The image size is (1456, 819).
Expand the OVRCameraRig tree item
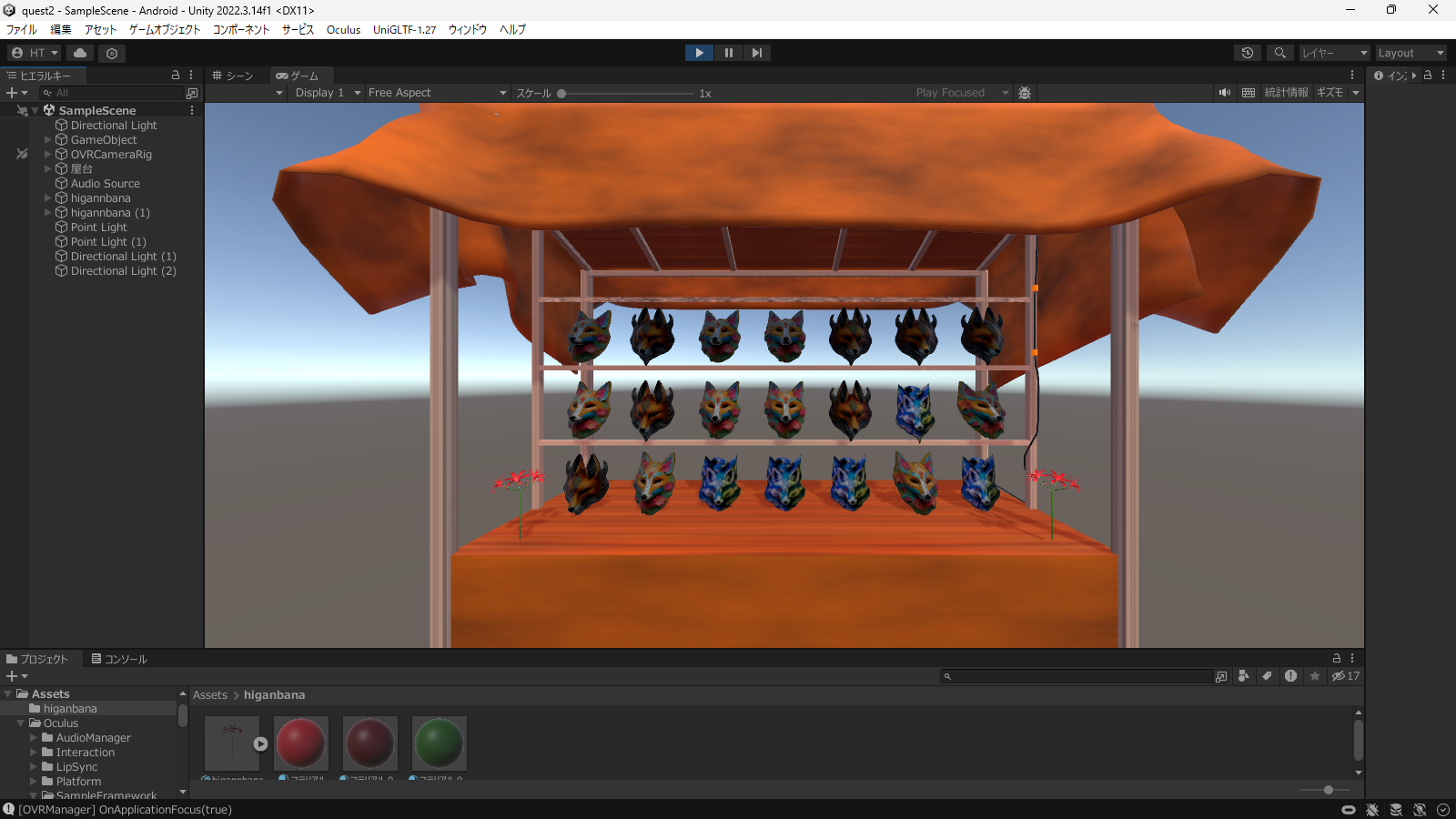[x=48, y=155]
